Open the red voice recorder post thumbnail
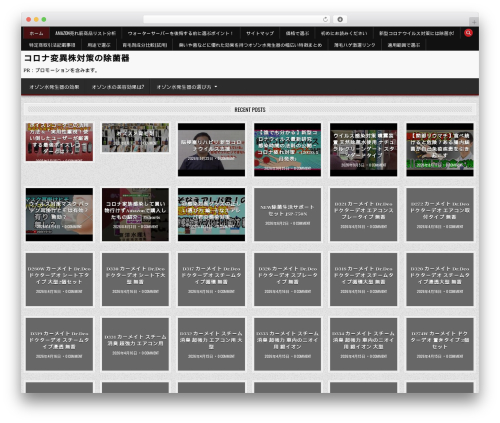The width and height of the screenshot is (500, 423). (59, 142)
